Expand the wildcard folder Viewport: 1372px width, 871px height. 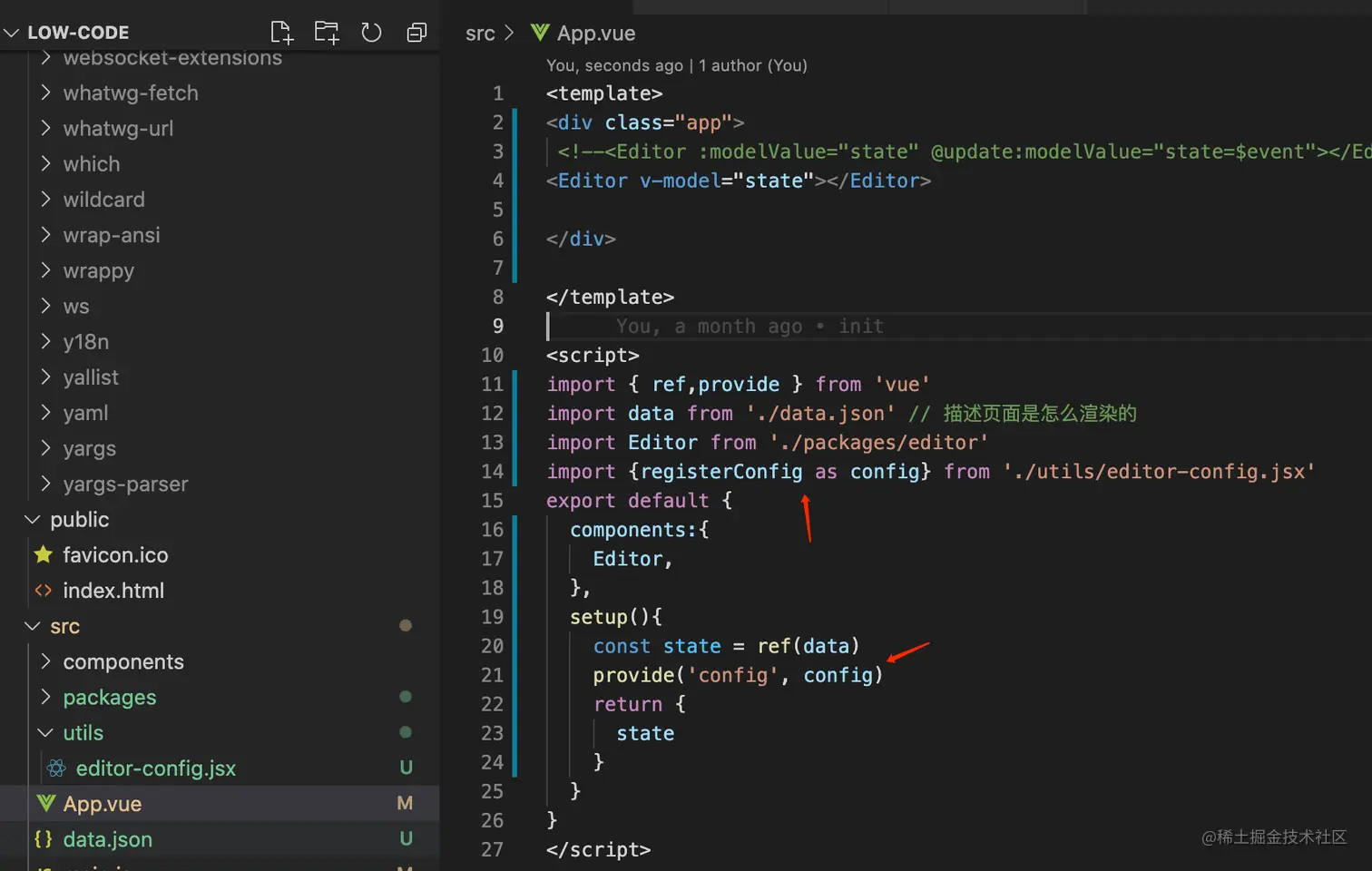tap(45, 199)
